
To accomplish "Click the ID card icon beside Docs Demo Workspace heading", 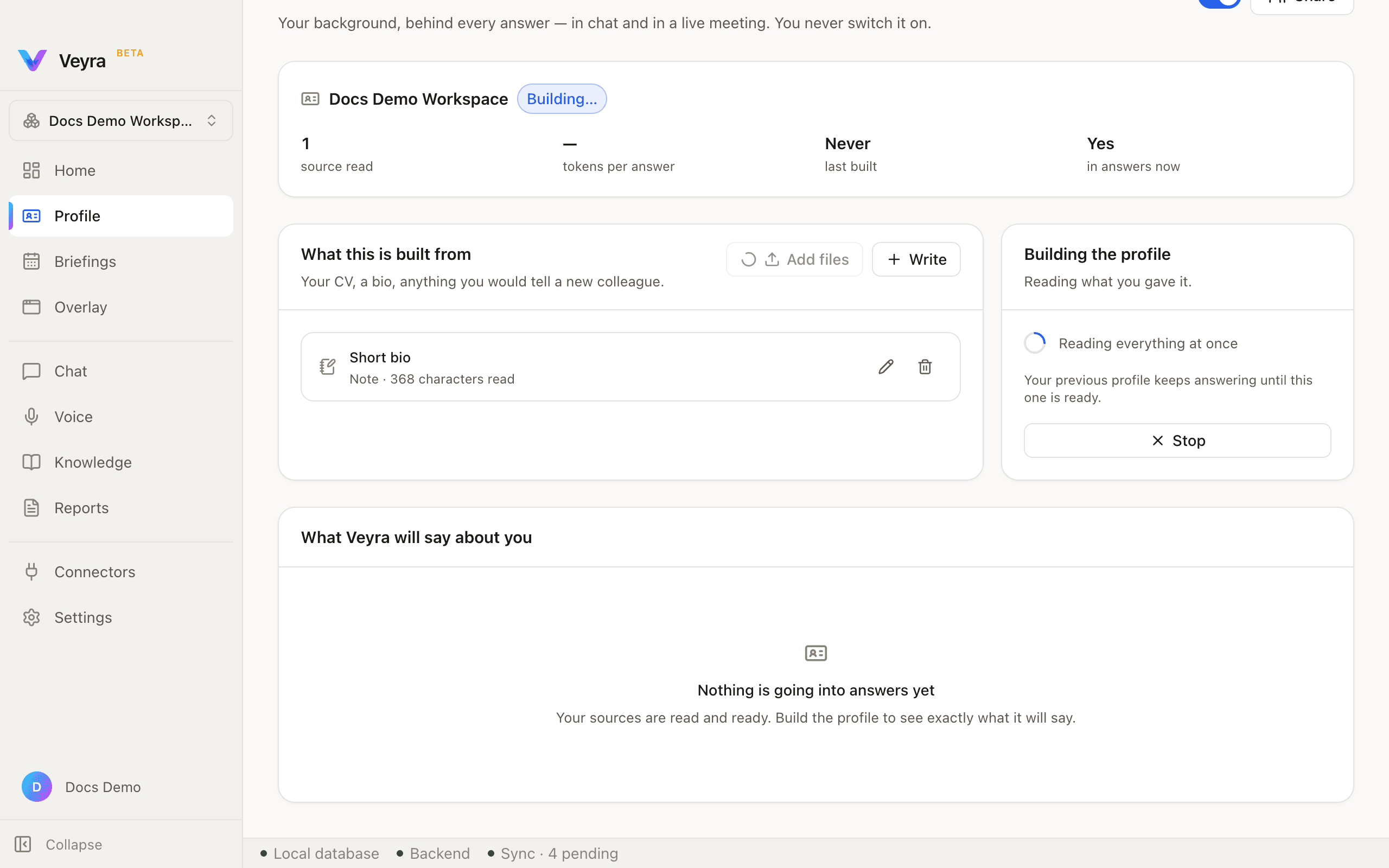I will pyautogui.click(x=310, y=99).
